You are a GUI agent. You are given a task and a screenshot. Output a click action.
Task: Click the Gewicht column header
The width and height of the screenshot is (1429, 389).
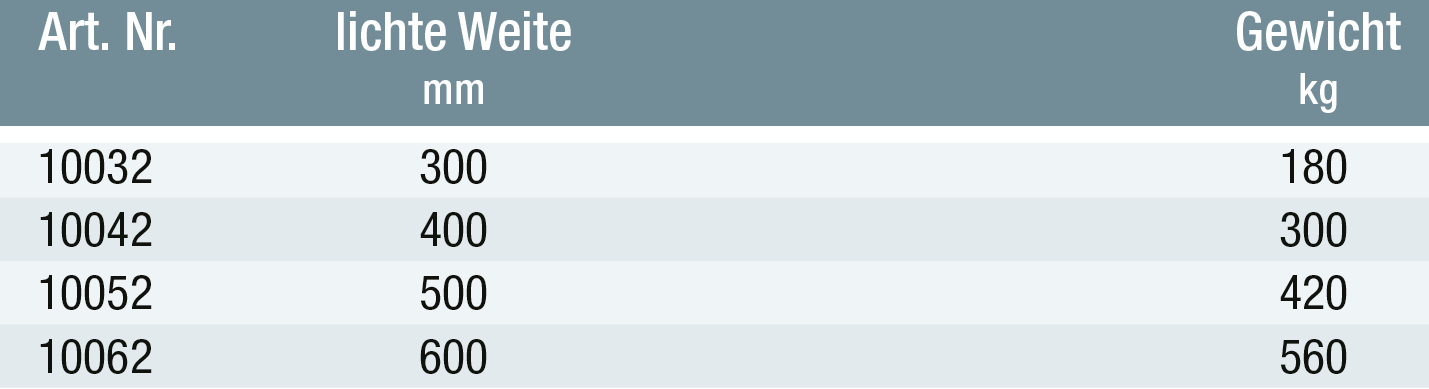1318,35
